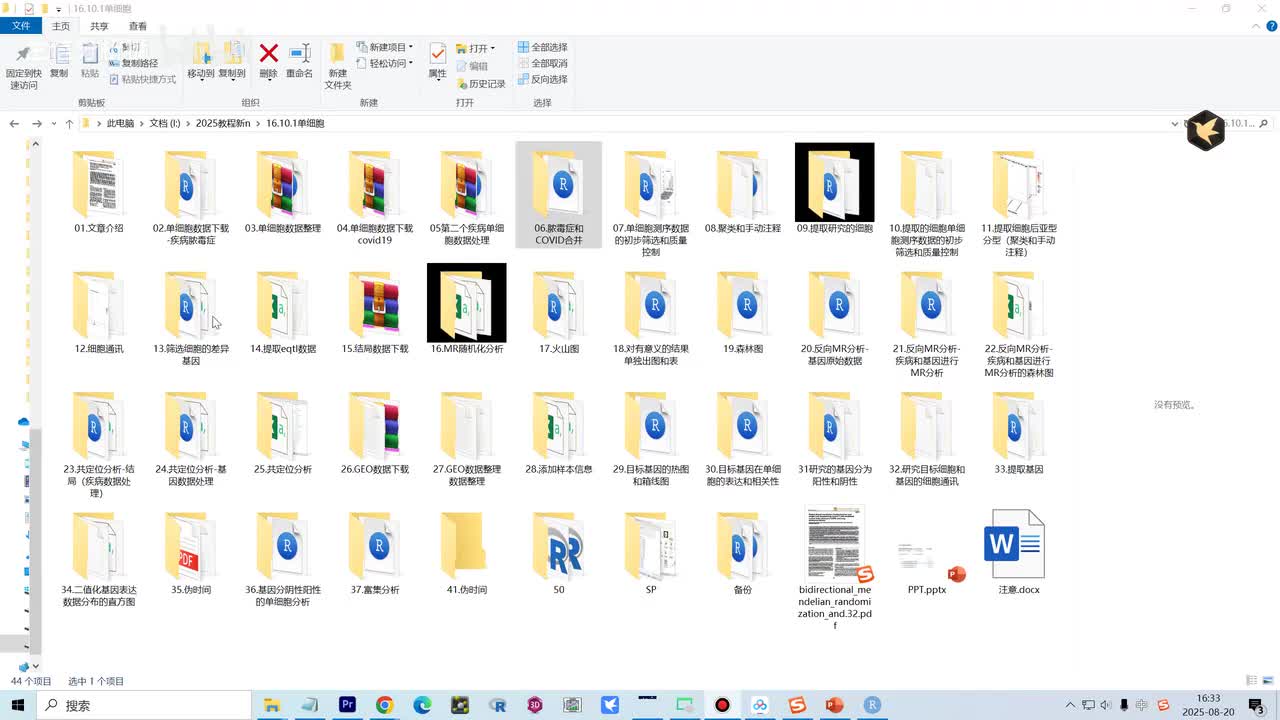Open PowerPoint from the taskbar
Image resolution: width=1280 pixels, height=720 pixels.
(x=835, y=705)
